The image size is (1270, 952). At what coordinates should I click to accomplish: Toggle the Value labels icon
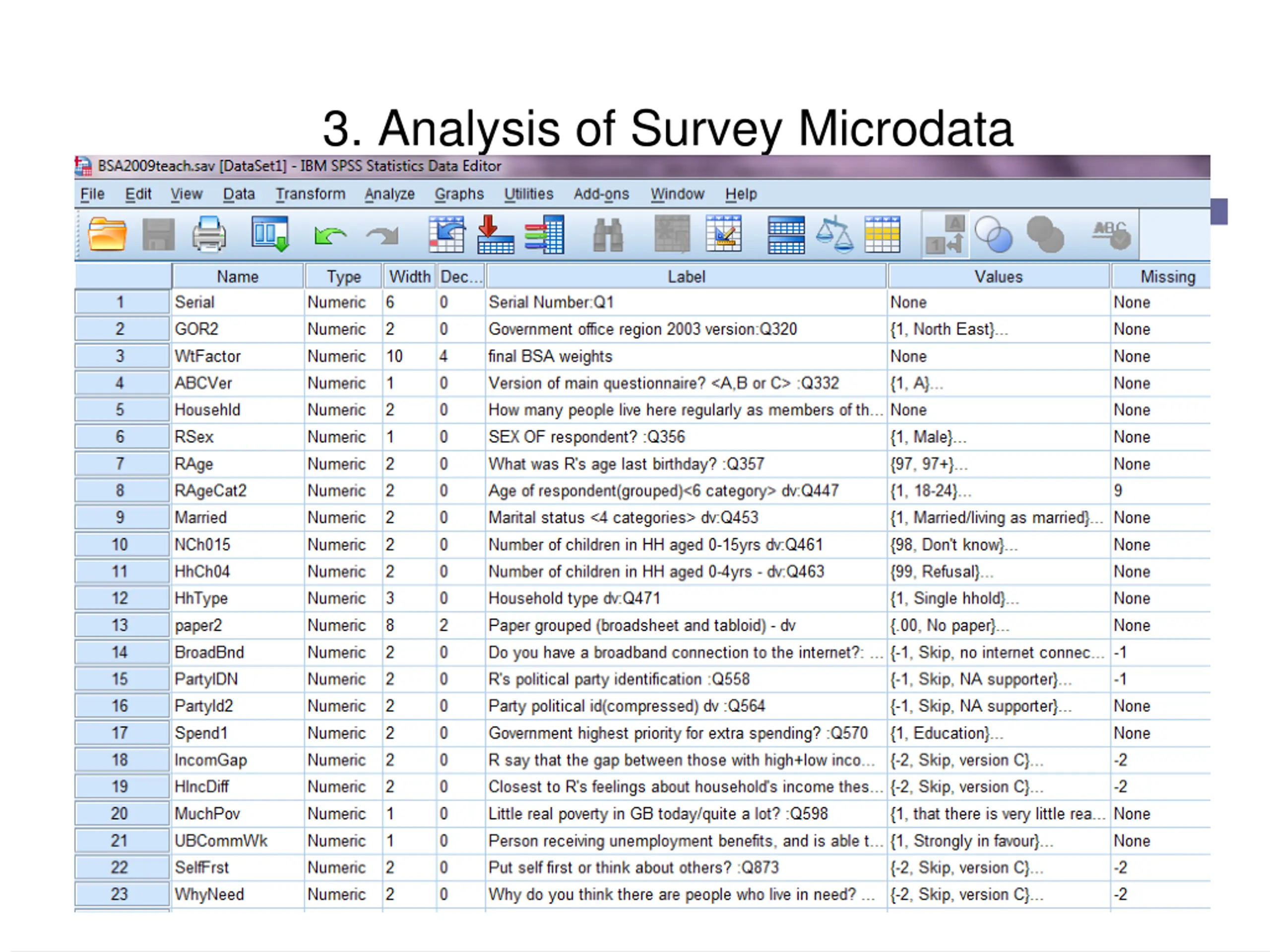coord(945,234)
